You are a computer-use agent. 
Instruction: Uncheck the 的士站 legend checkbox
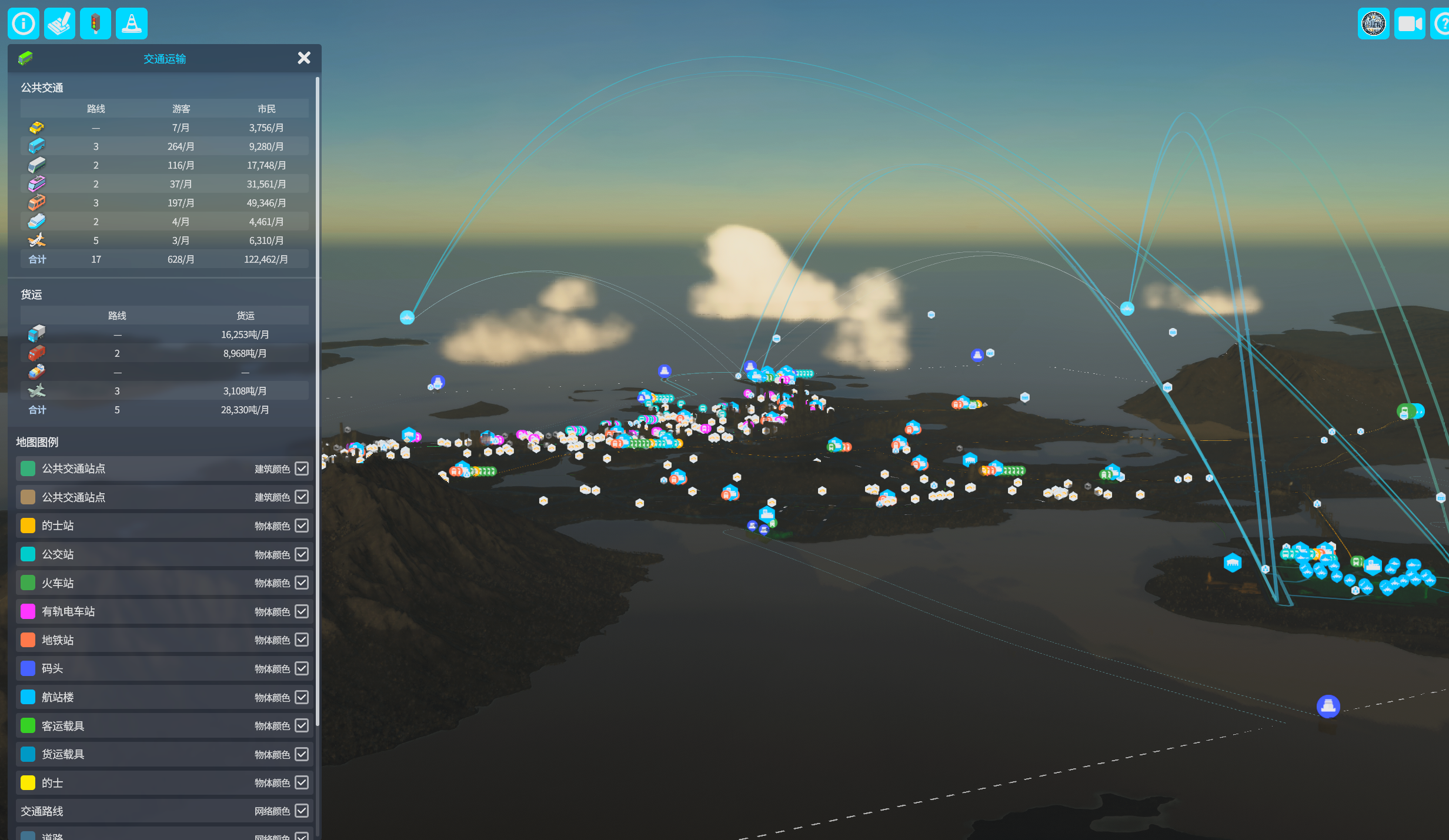(302, 526)
